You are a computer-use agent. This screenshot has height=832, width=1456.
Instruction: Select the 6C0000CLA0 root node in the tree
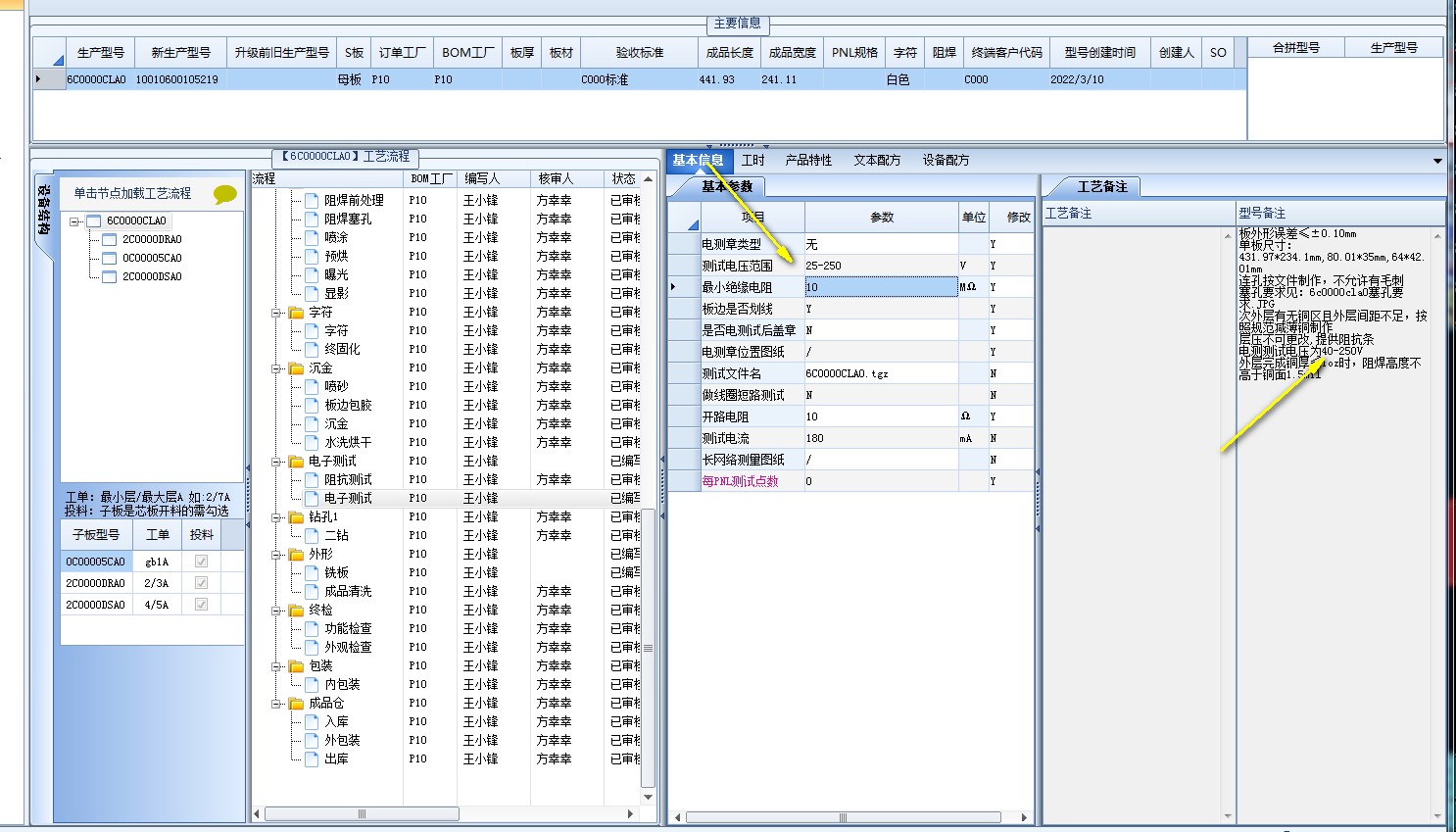(136, 220)
